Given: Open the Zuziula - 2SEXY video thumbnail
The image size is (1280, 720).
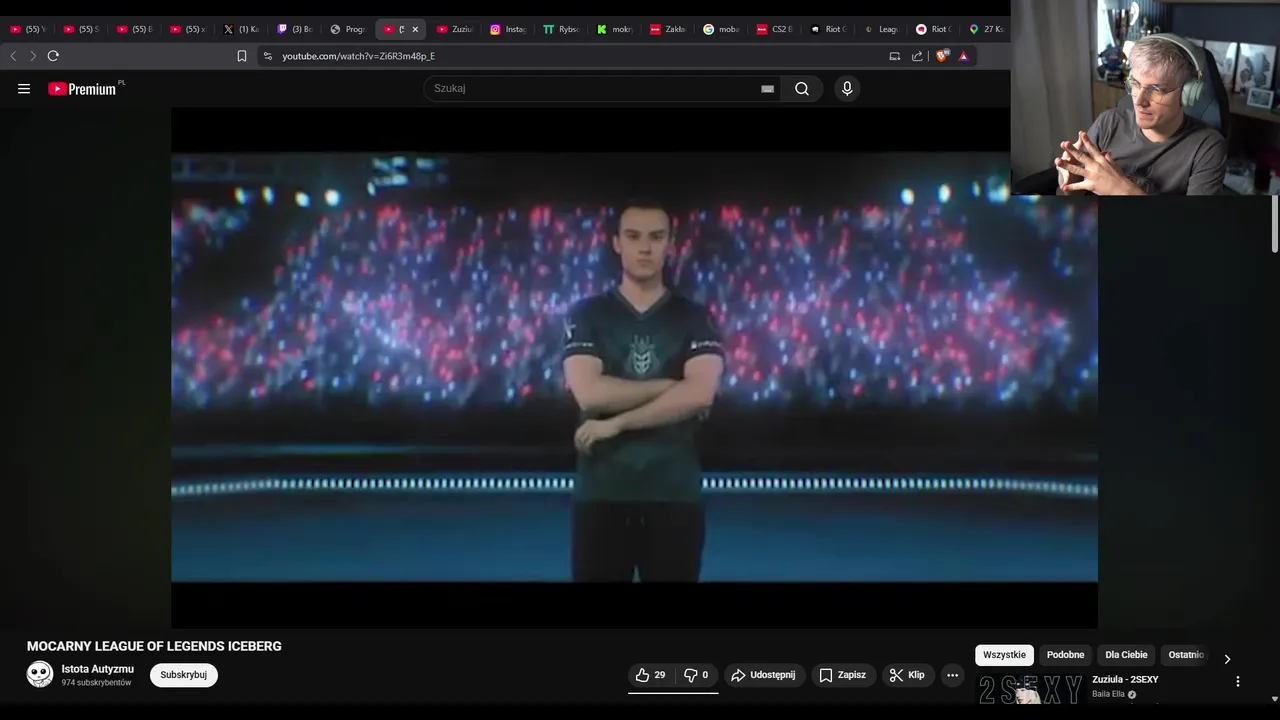Looking at the screenshot, I should pos(1030,689).
